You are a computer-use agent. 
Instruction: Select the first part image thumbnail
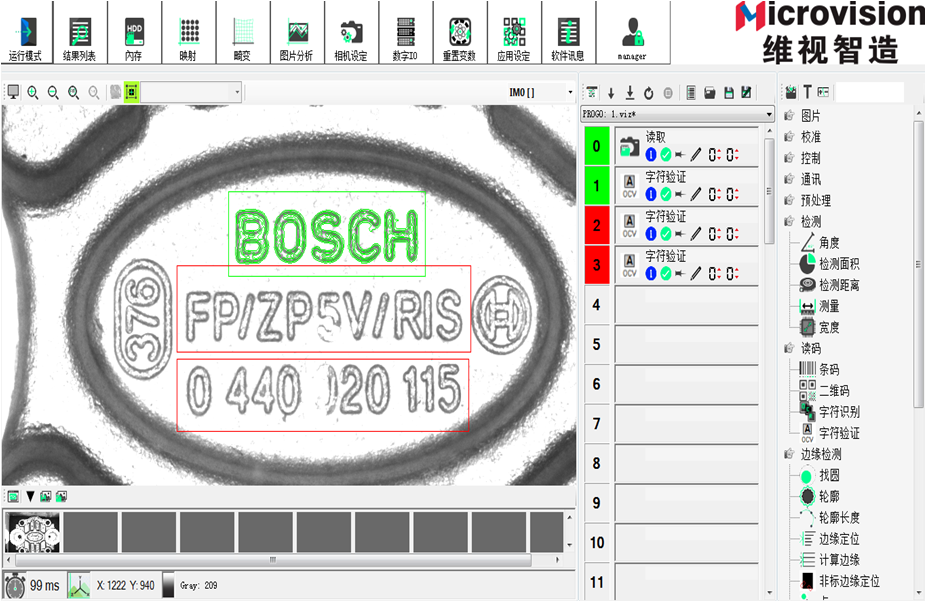[32, 532]
